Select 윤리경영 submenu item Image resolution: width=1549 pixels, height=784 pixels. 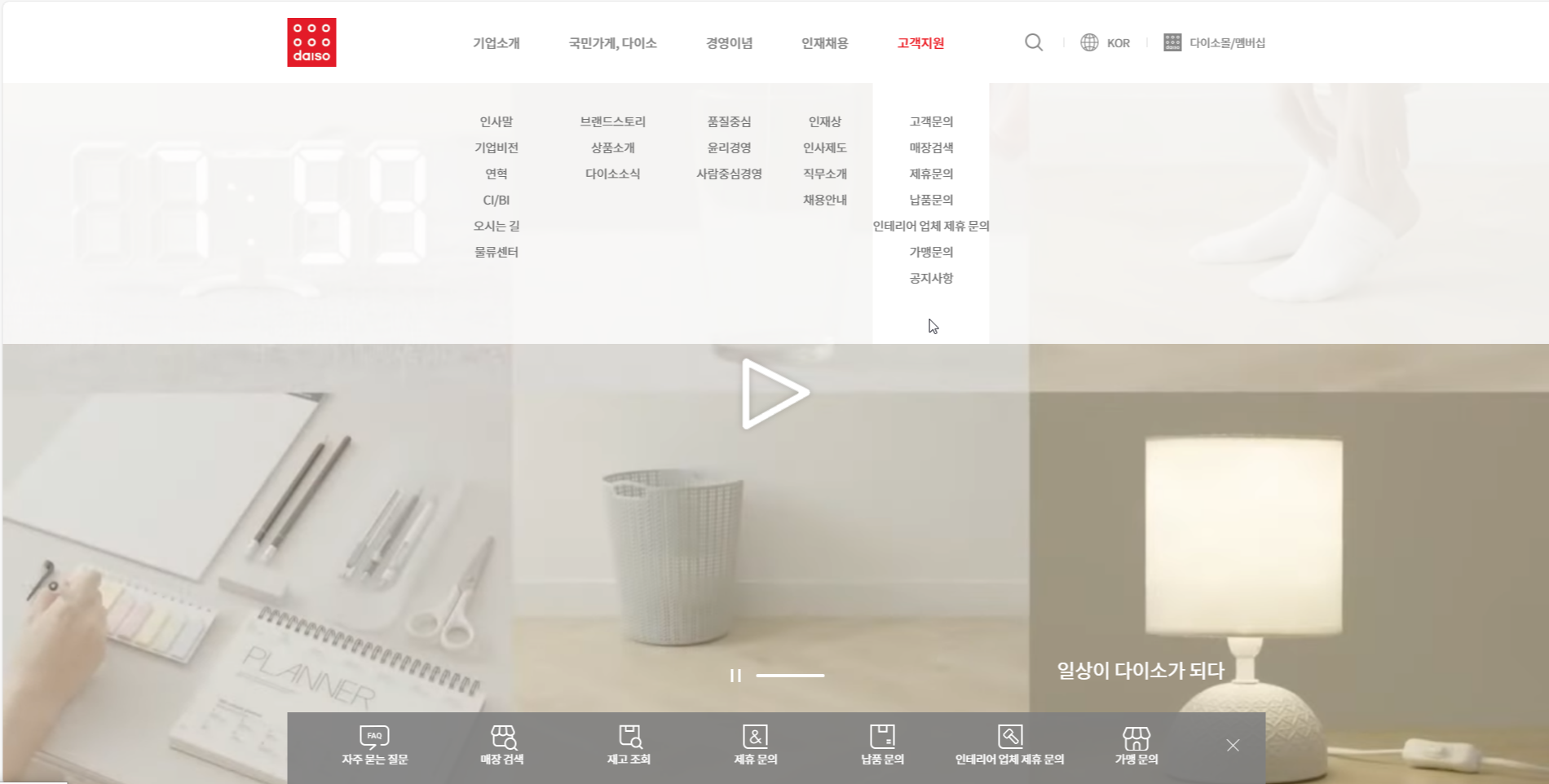tap(730, 148)
